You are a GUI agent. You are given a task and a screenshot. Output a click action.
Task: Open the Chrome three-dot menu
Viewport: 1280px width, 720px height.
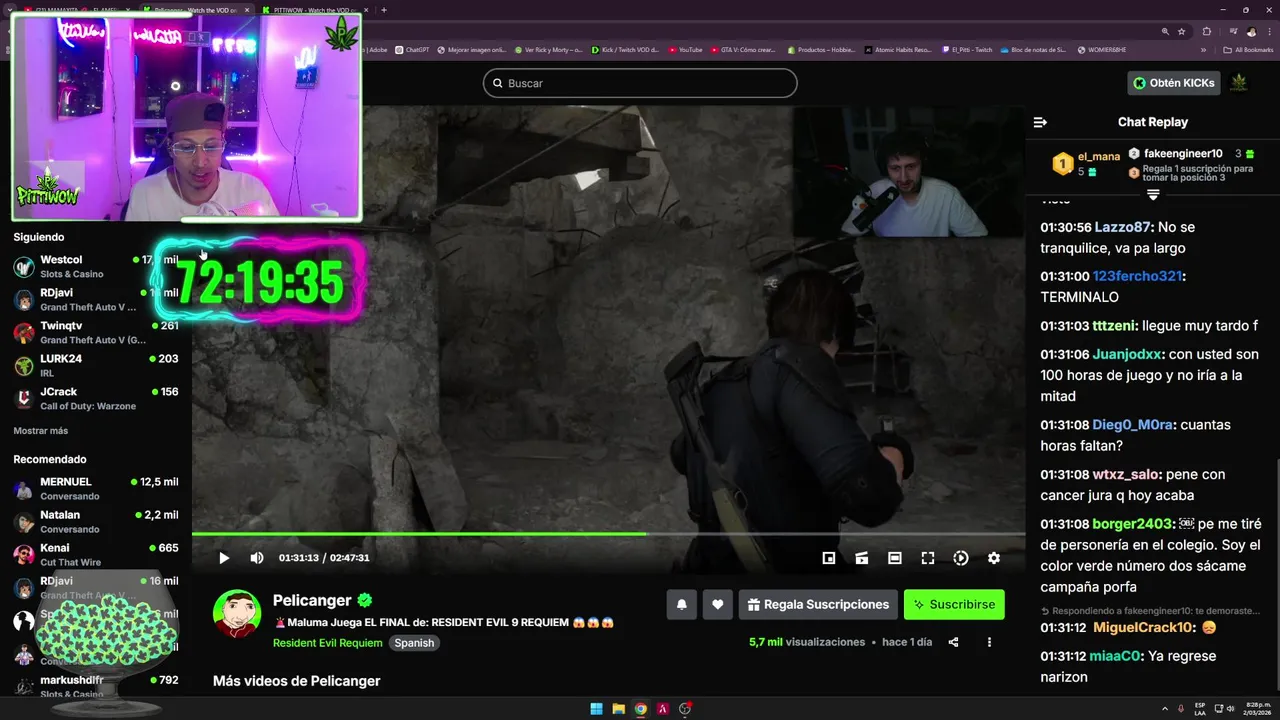(1268, 31)
